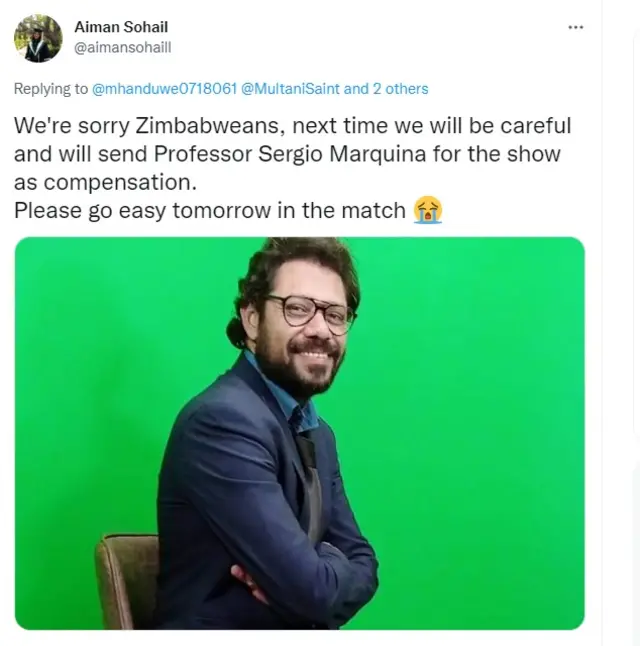The height and width of the screenshot is (646, 640).
Task: Open the @mhanduwe0718061 mention
Action: 164,89
